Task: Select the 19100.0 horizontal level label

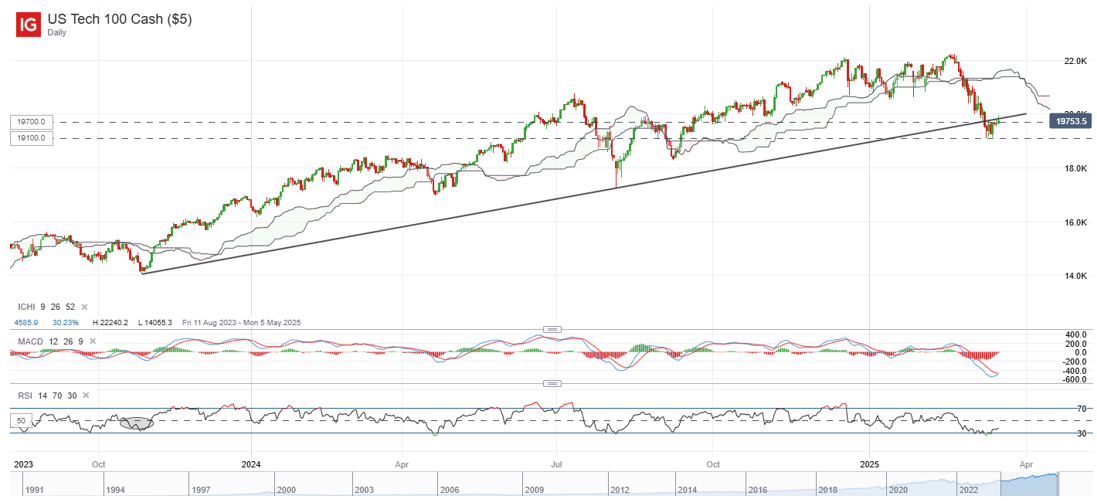Action: coord(30,138)
